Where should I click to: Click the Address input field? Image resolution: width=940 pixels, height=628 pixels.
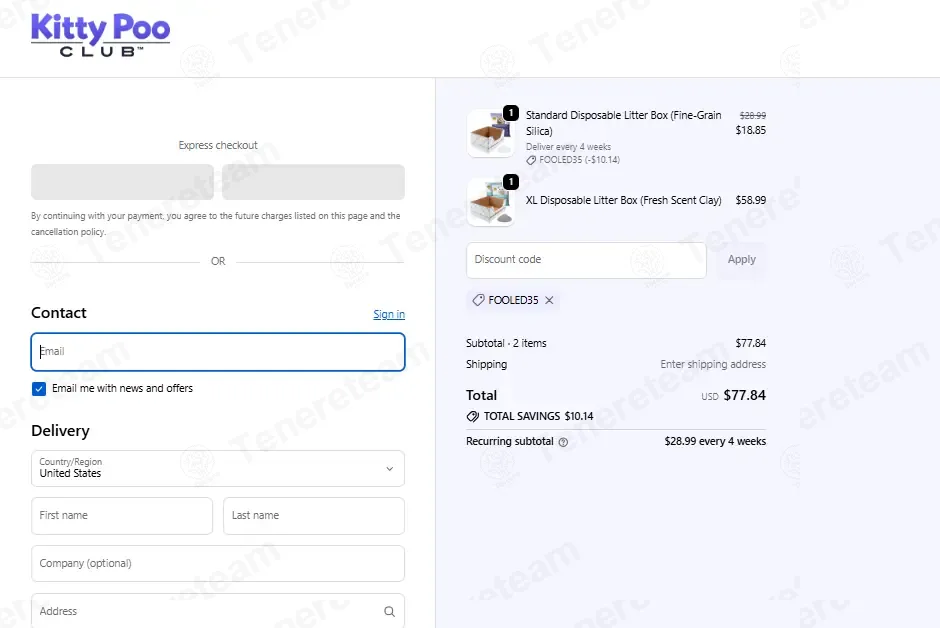(x=218, y=611)
